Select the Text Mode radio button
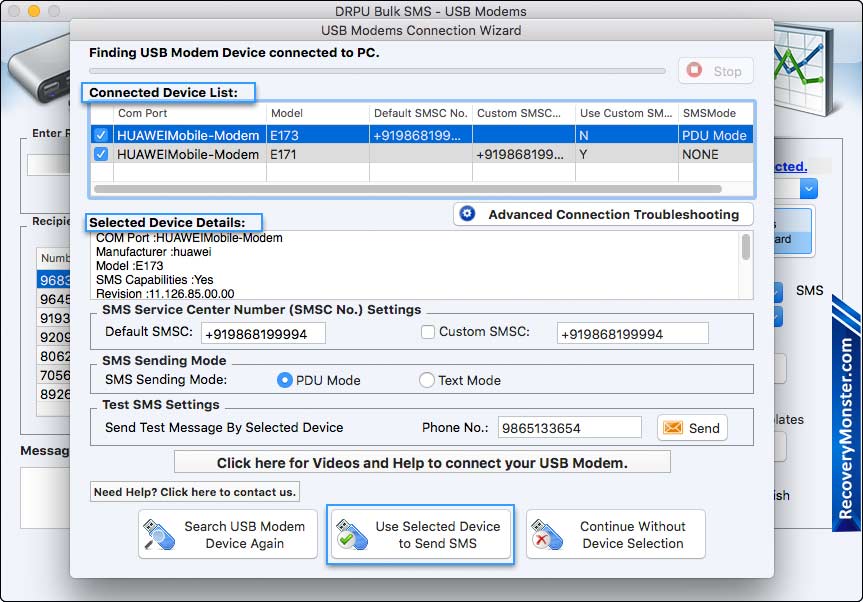 click(x=427, y=380)
